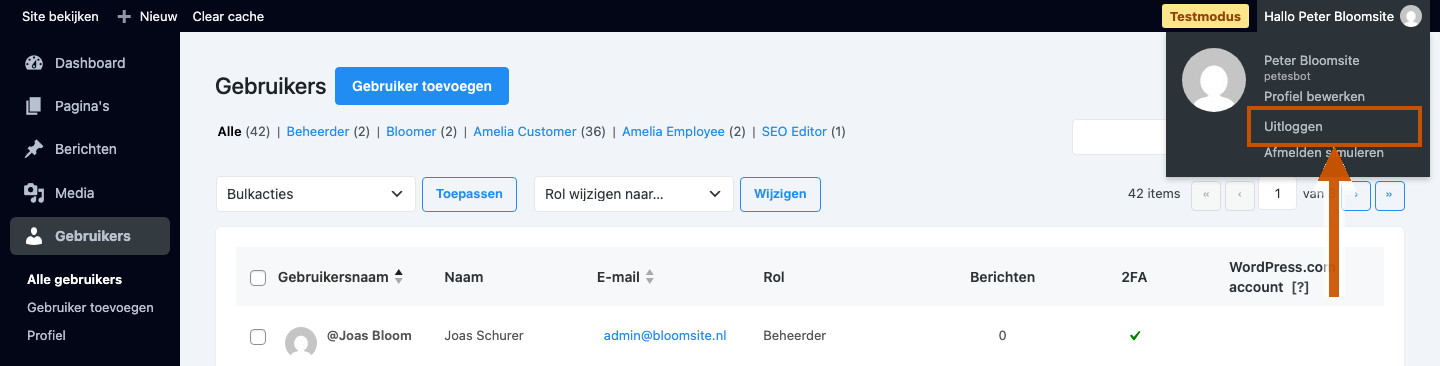The width and height of the screenshot is (1440, 366).
Task: Click Joas Bloom's avatar thumbnail
Action: tap(301, 342)
